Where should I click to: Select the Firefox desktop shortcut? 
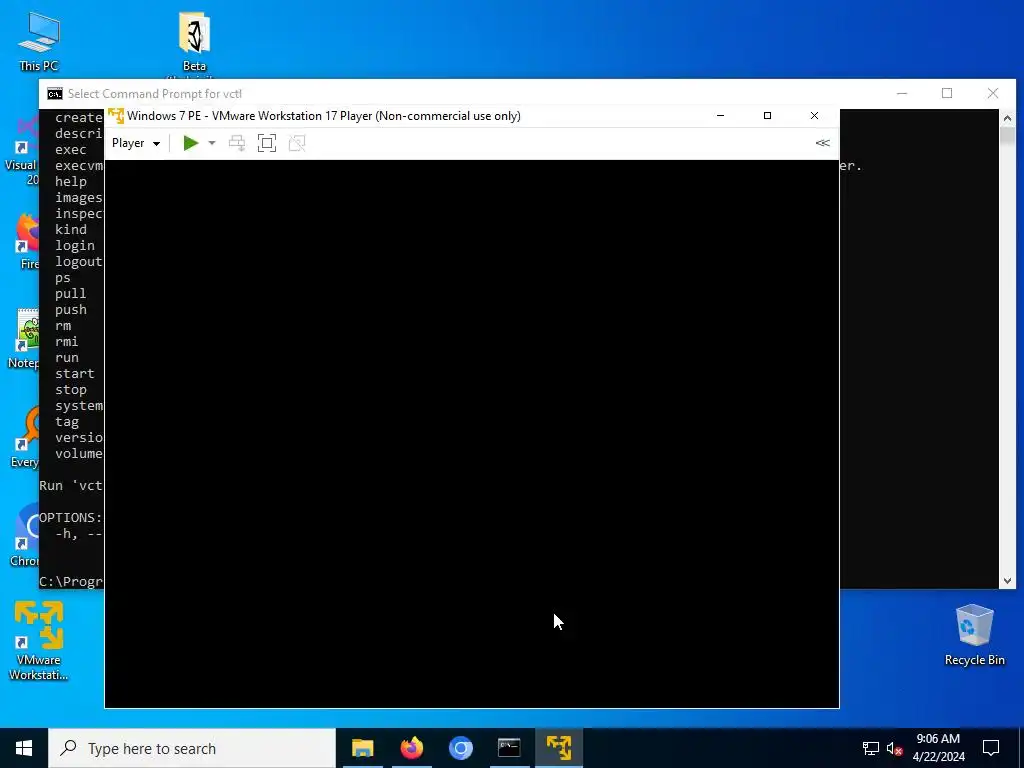[x=27, y=241]
